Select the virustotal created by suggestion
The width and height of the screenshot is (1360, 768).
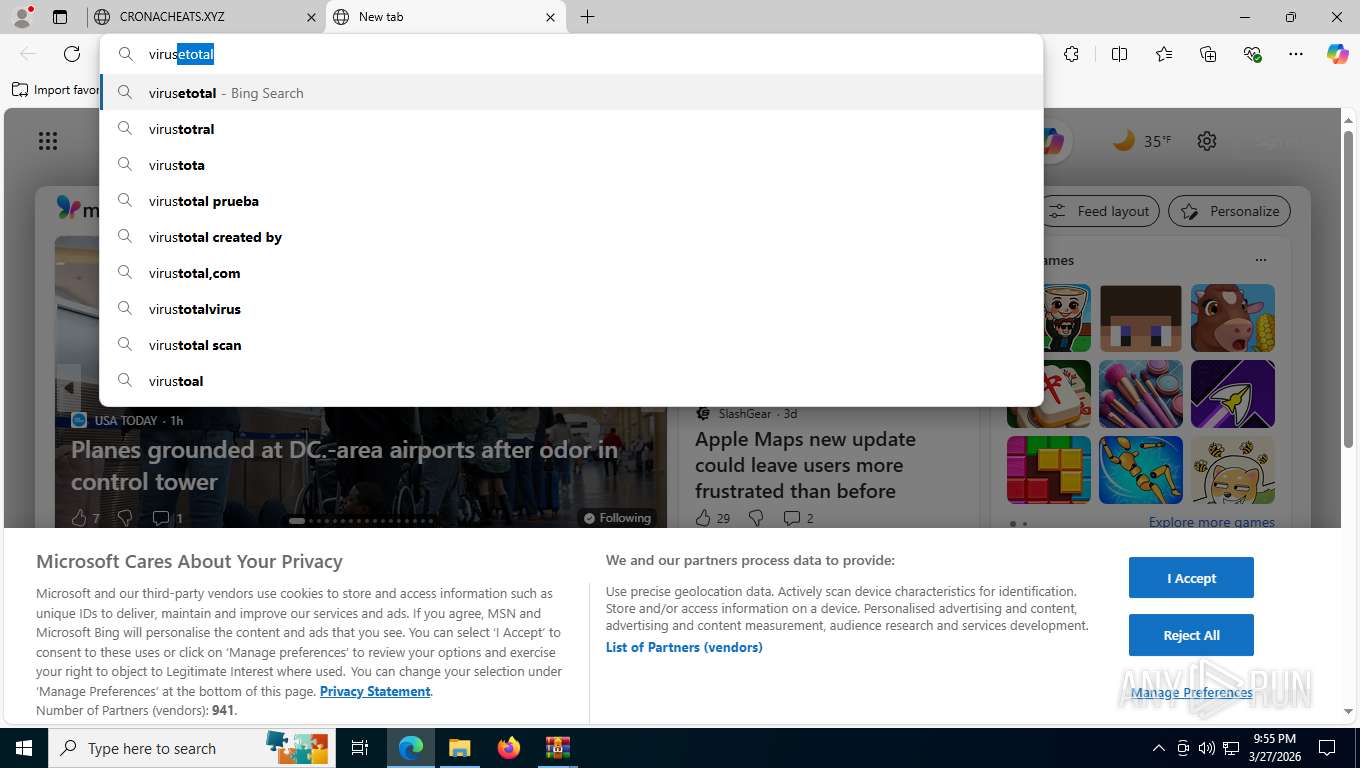point(571,237)
